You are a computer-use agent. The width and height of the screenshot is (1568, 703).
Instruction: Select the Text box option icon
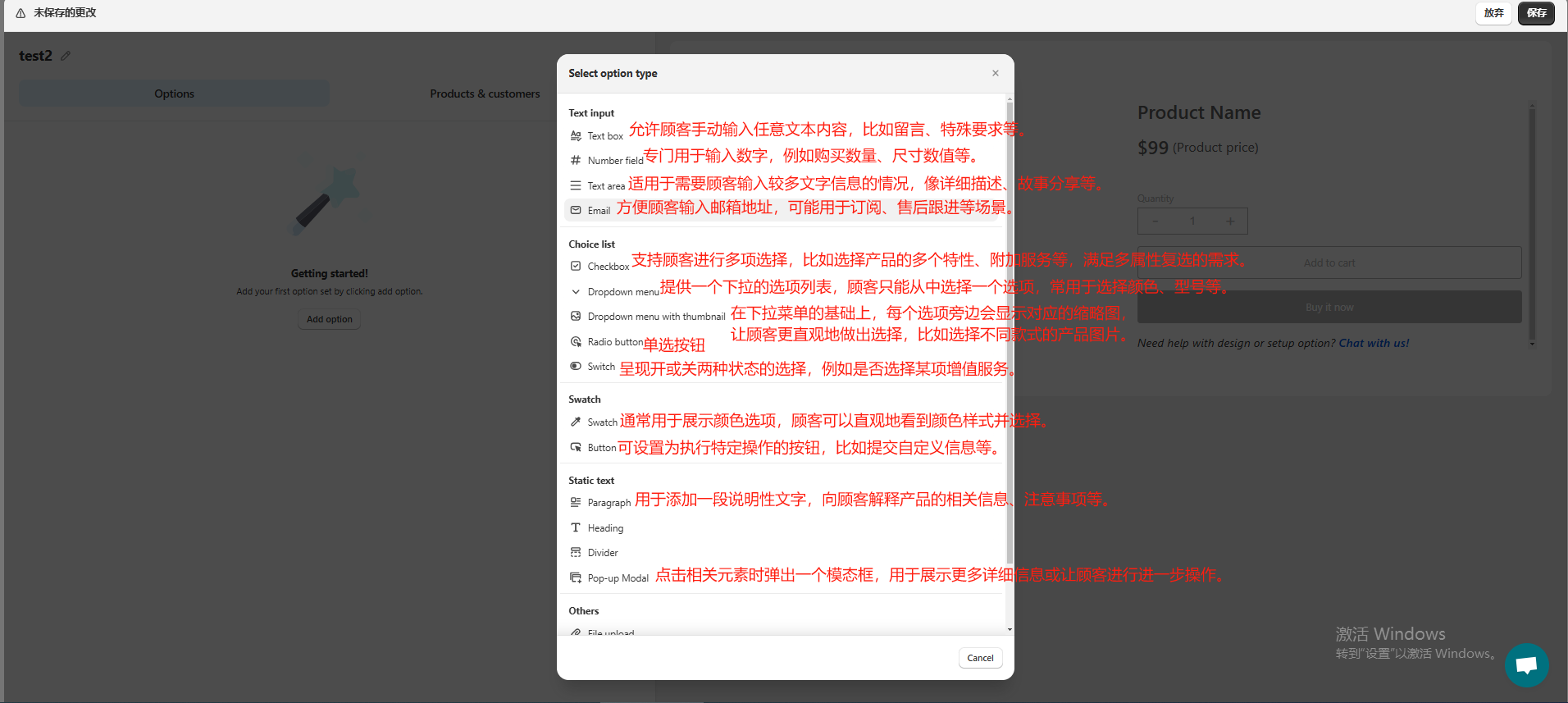(x=576, y=135)
